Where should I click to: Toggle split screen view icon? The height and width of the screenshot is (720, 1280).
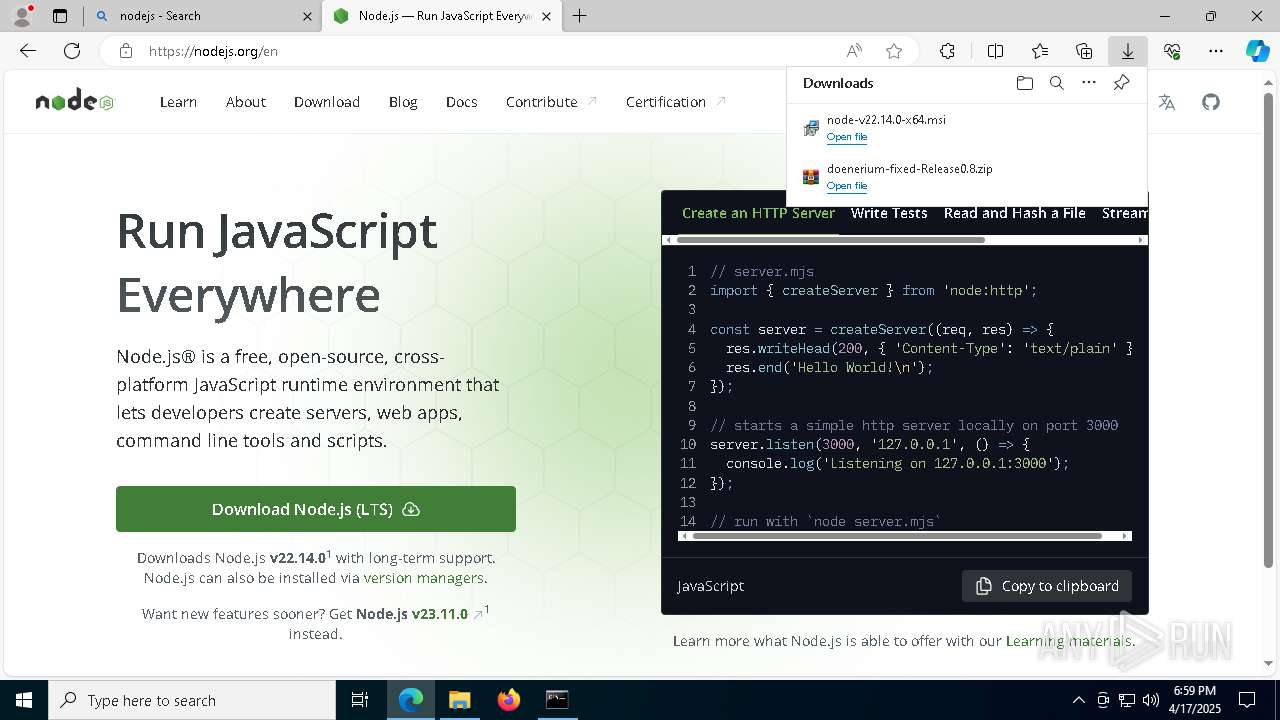(996, 51)
